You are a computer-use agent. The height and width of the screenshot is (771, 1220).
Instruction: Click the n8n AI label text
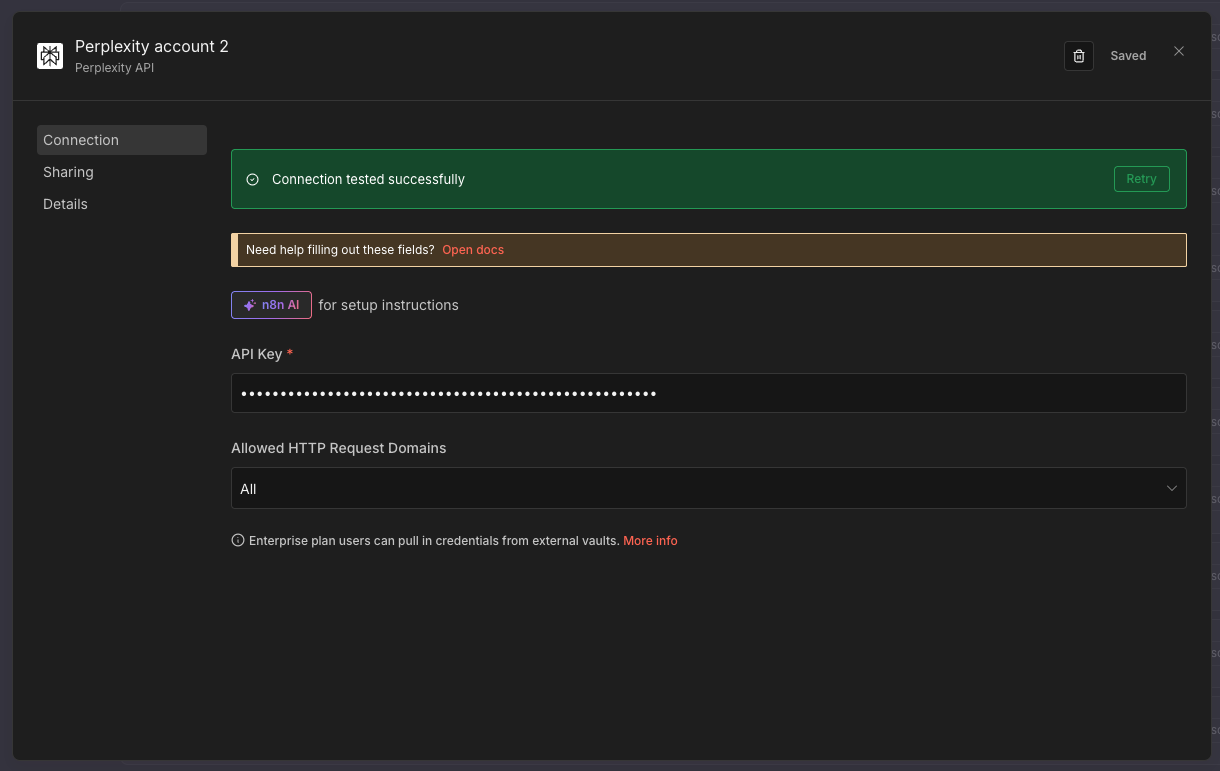280,305
